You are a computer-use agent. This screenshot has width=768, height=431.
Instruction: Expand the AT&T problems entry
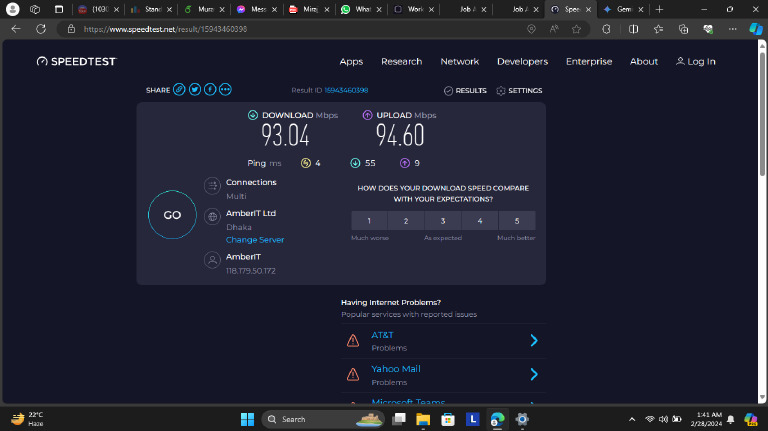tap(533, 341)
